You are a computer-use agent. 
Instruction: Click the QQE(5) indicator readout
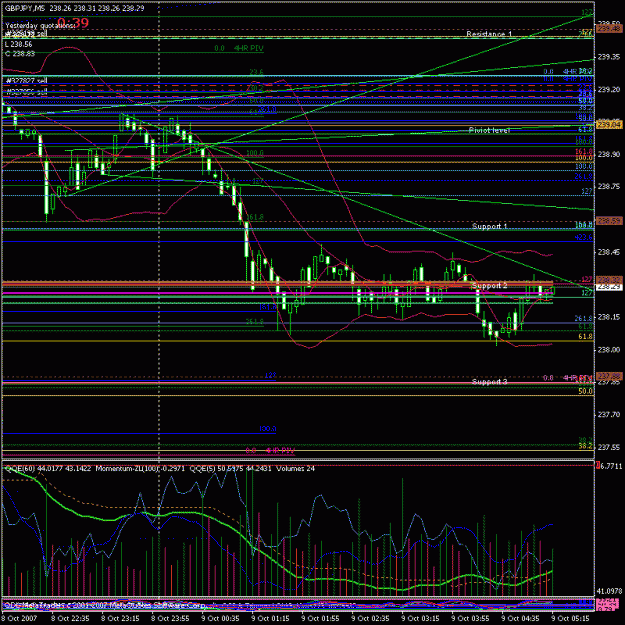point(230,469)
